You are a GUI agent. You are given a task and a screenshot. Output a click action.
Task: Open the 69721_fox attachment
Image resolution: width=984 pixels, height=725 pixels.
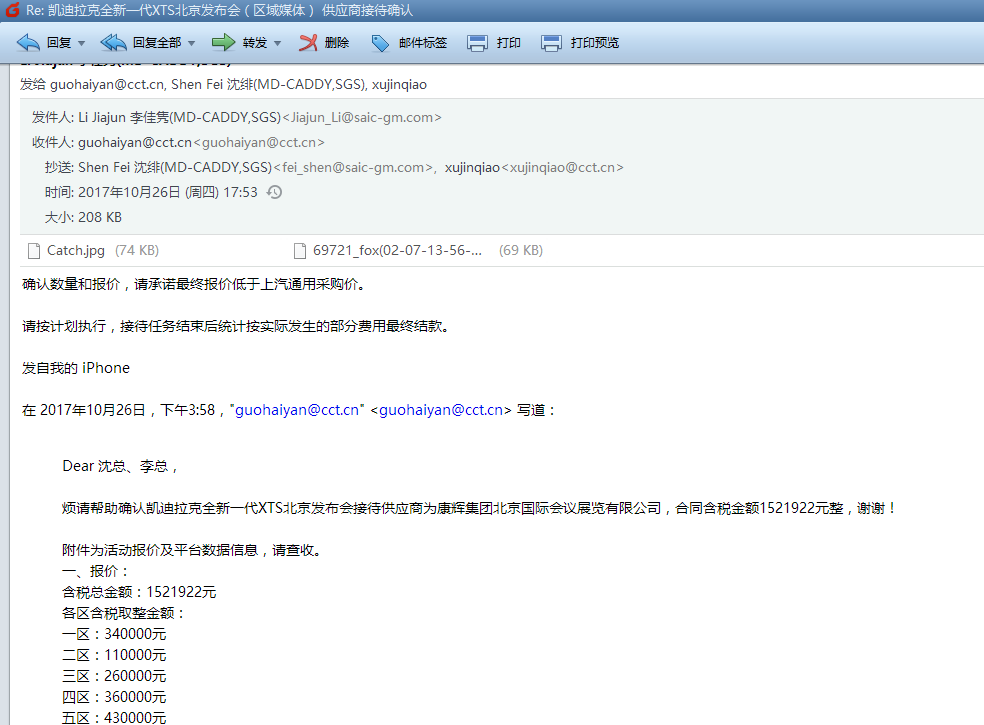click(x=397, y=250)
